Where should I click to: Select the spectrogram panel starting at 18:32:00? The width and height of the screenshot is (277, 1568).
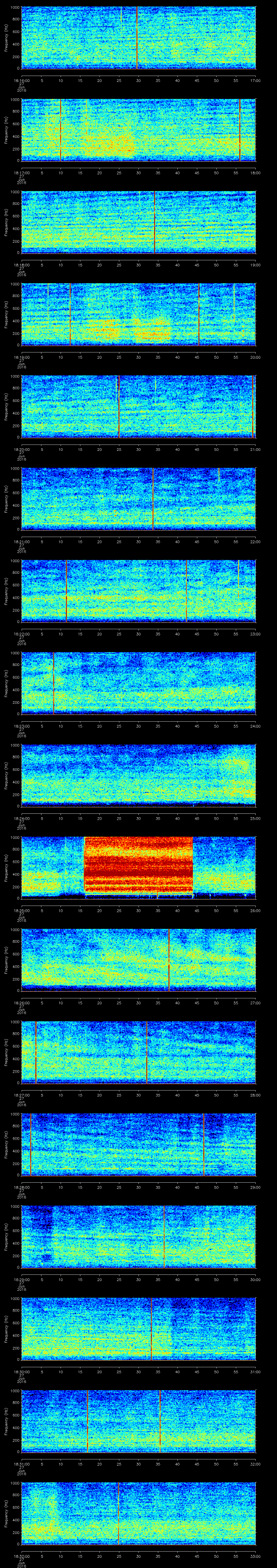(139, 1514)
